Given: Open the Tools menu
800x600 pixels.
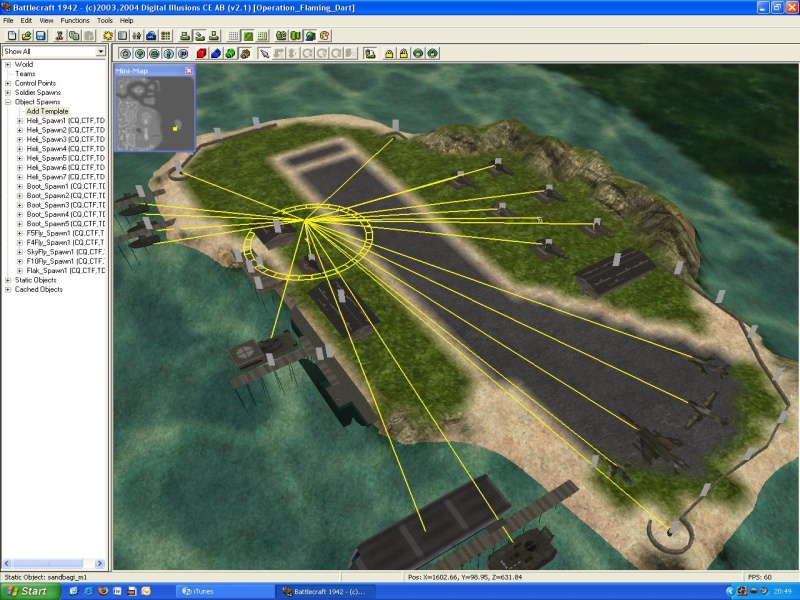Looking at the screenshot, I should 105,20.
